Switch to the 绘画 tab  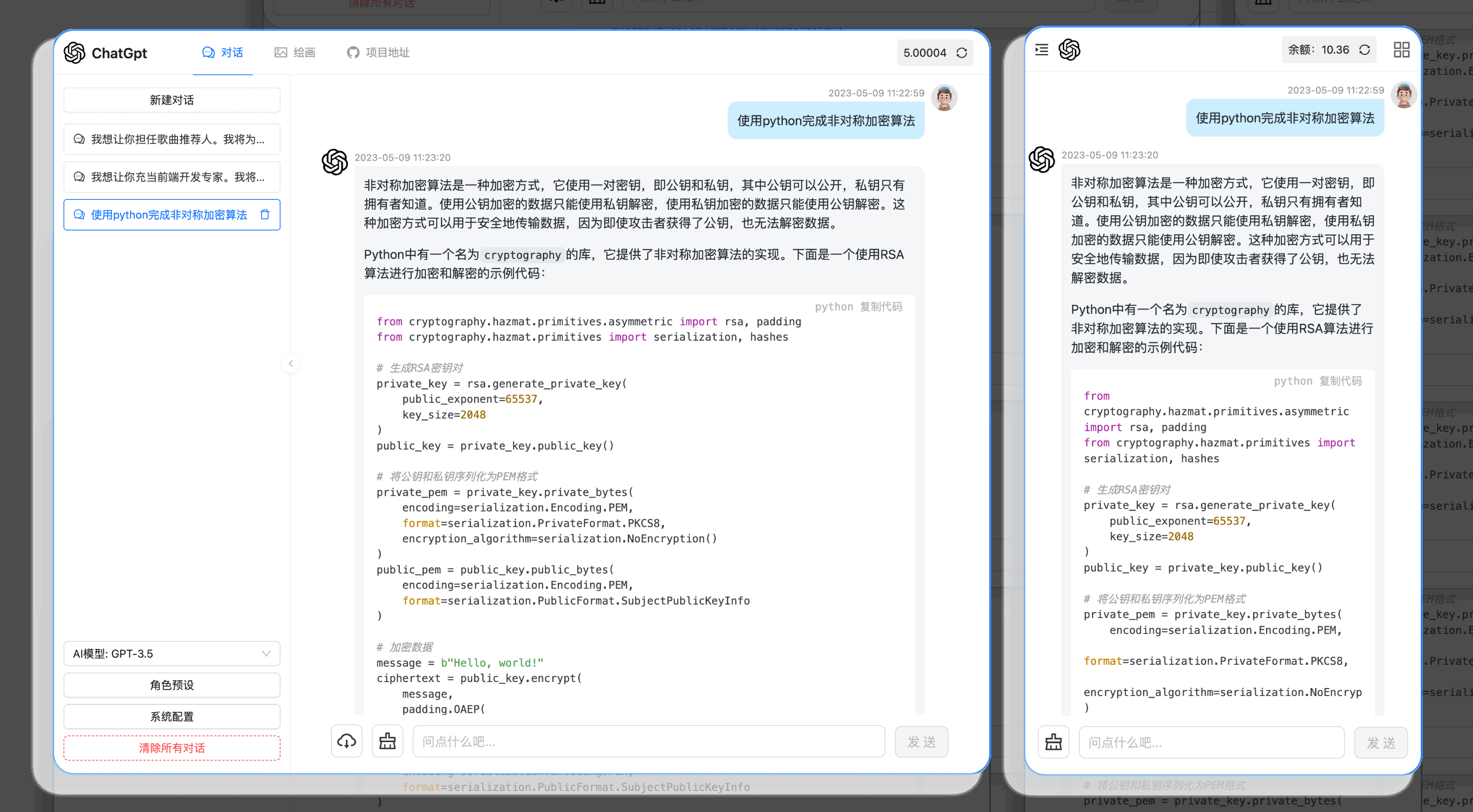[295, 53]
